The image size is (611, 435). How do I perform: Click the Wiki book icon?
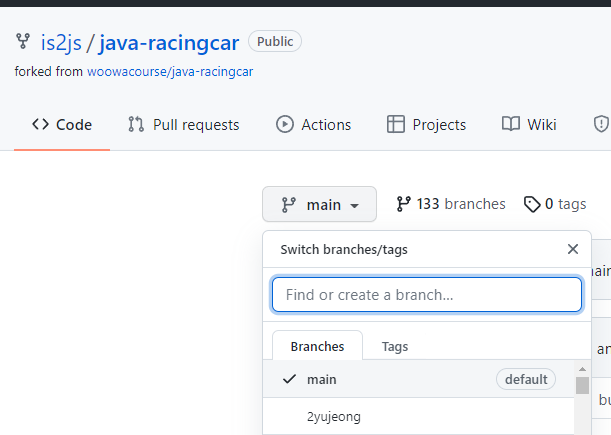point(510,124)
